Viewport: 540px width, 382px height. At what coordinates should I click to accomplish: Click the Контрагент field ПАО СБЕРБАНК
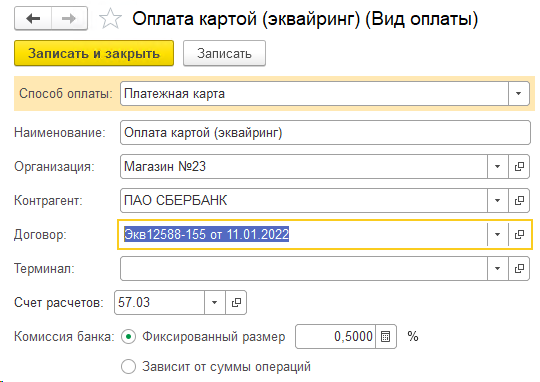[x=304, y=200]
